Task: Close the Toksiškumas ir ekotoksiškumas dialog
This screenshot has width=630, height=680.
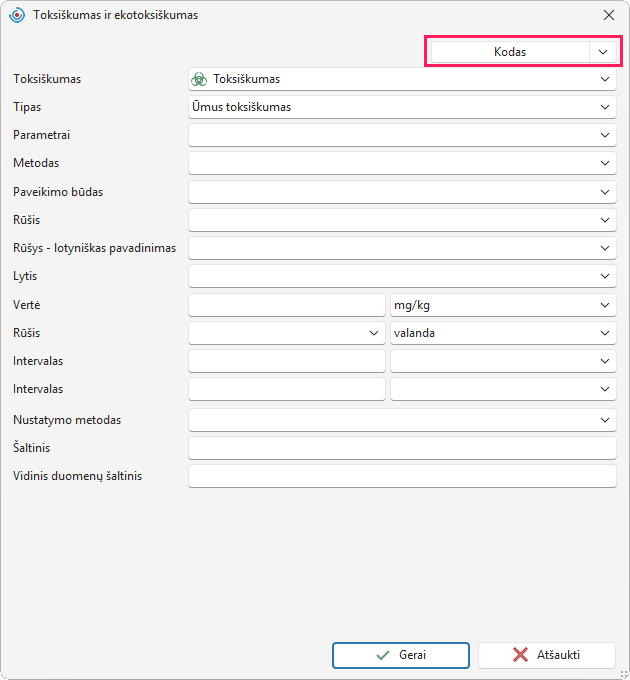Action: click(609, 15)
